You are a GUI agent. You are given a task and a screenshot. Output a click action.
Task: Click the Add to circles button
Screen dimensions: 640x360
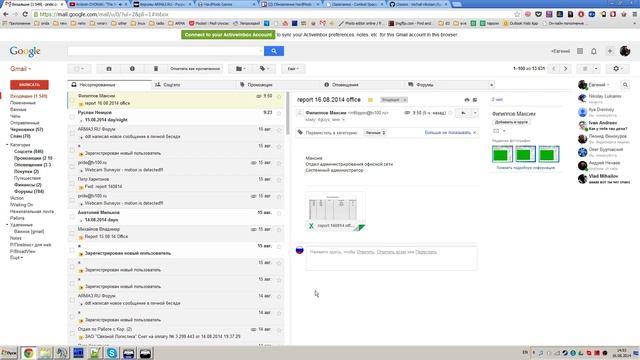coord(511,122)
